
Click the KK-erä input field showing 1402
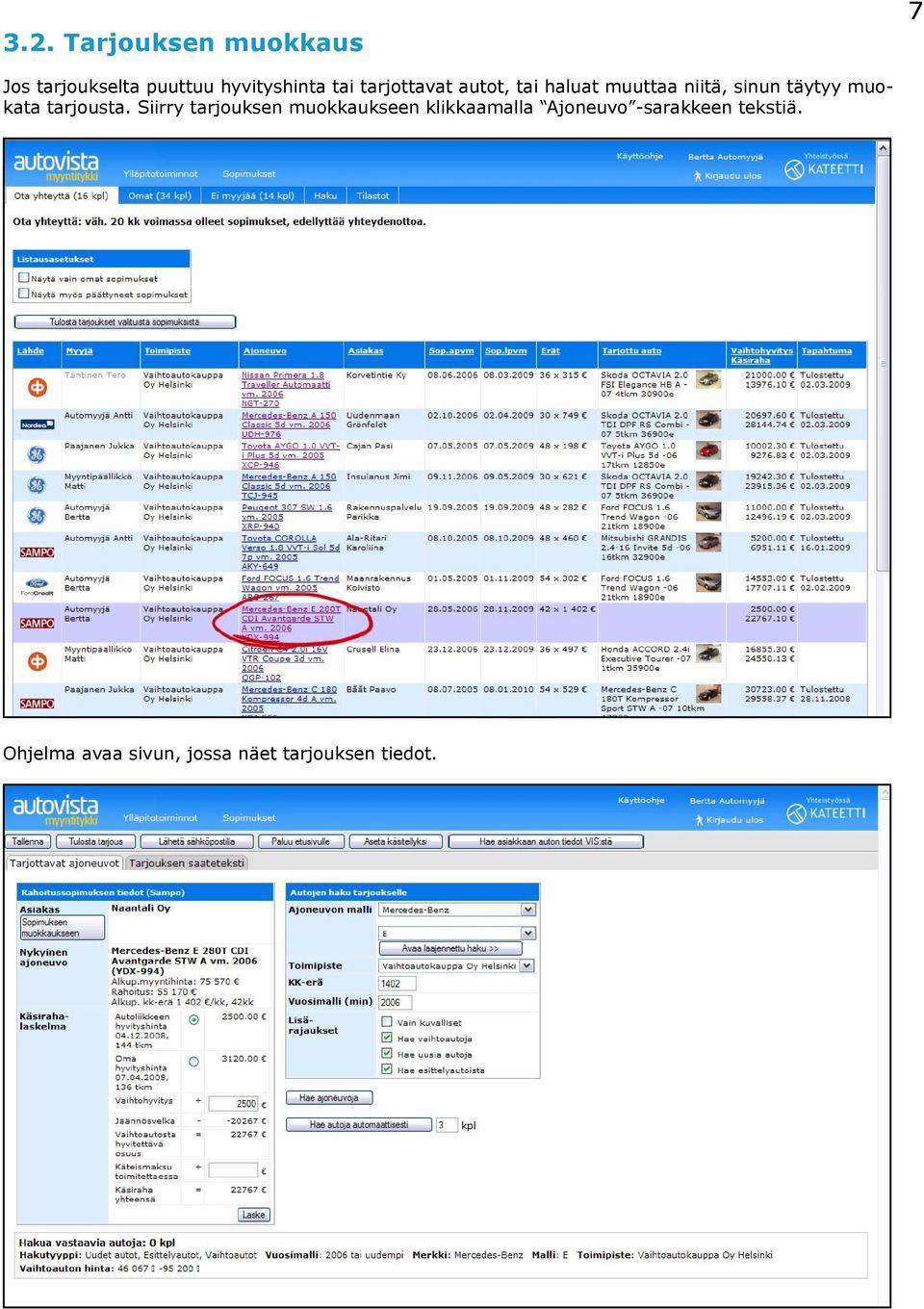397,983
